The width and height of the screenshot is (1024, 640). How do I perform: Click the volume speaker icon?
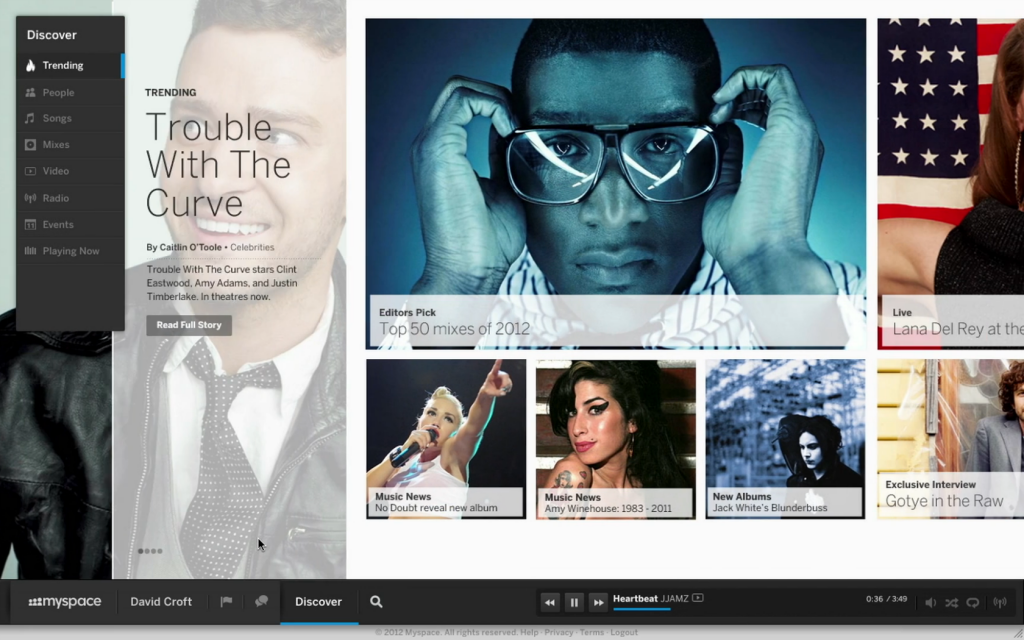point(931,602)
